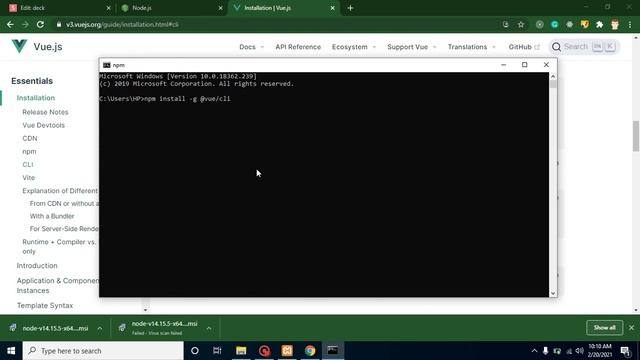Viewport: 640px width, 360px height.
Task: Open Installation sidebar link
Action: (36, 98)
